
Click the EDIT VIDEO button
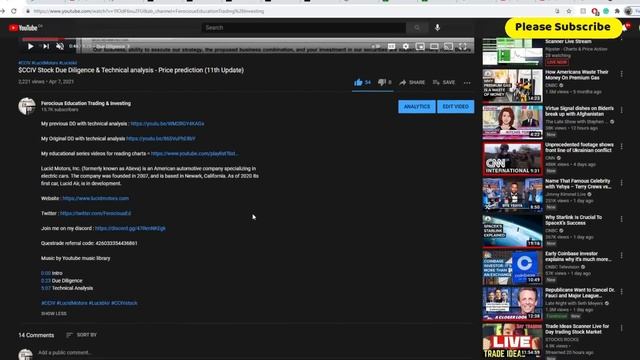click(456, 107)
